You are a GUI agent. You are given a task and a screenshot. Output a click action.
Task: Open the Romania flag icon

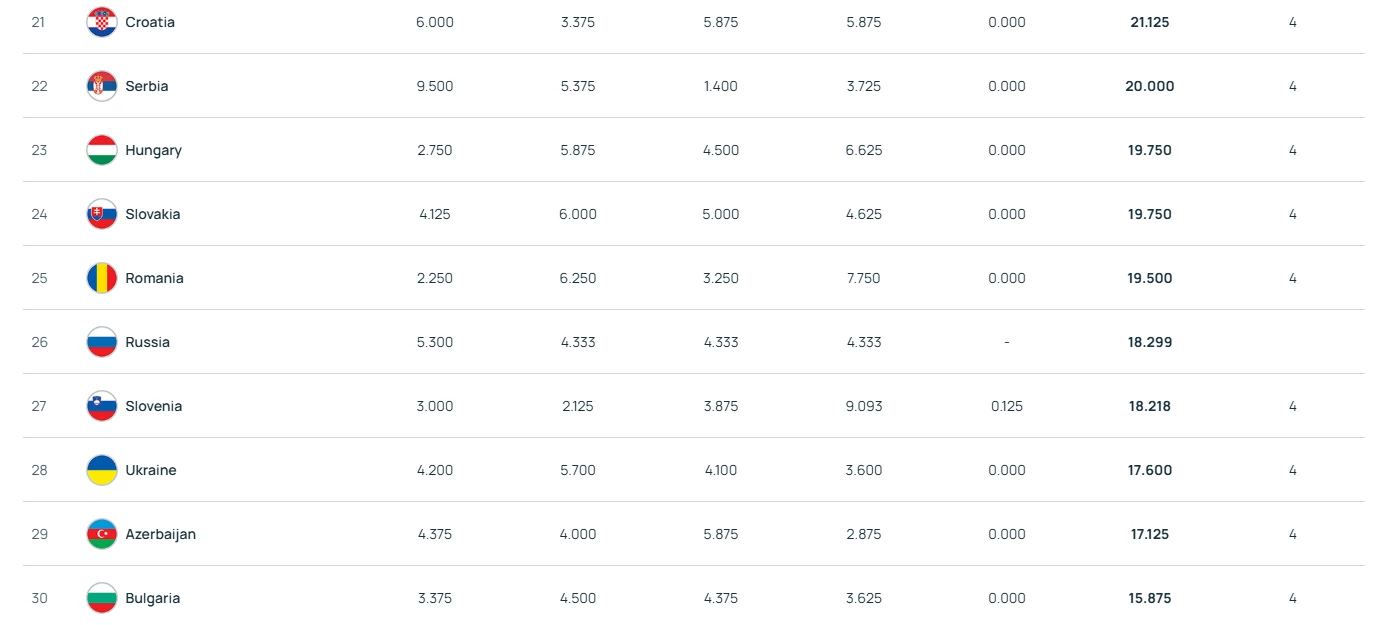pyautogui.click(x=102, y=278)
